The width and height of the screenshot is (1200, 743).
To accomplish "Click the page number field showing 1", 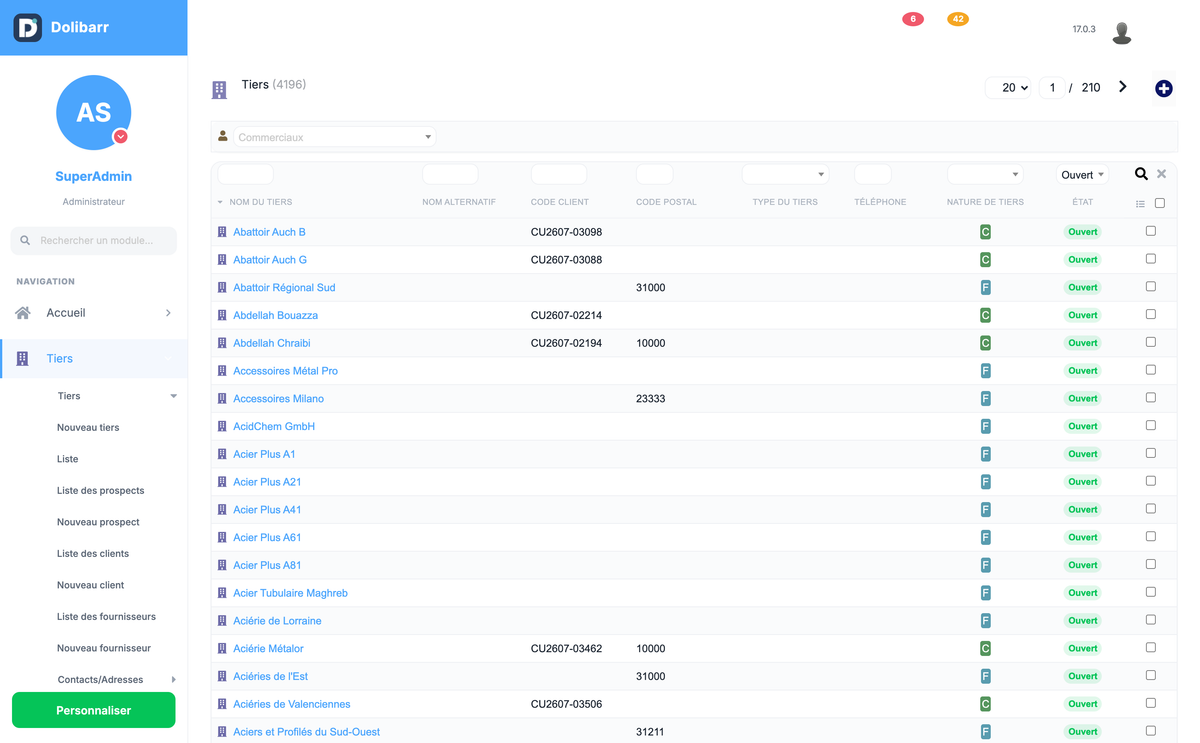I will 1052,88.
